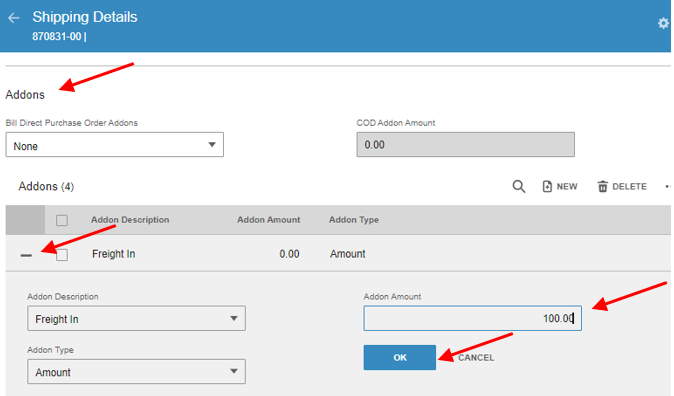Viewport: 674px width, 396px height.
Task: Sort by the Addon Type column header
Action: click(354, 220)
